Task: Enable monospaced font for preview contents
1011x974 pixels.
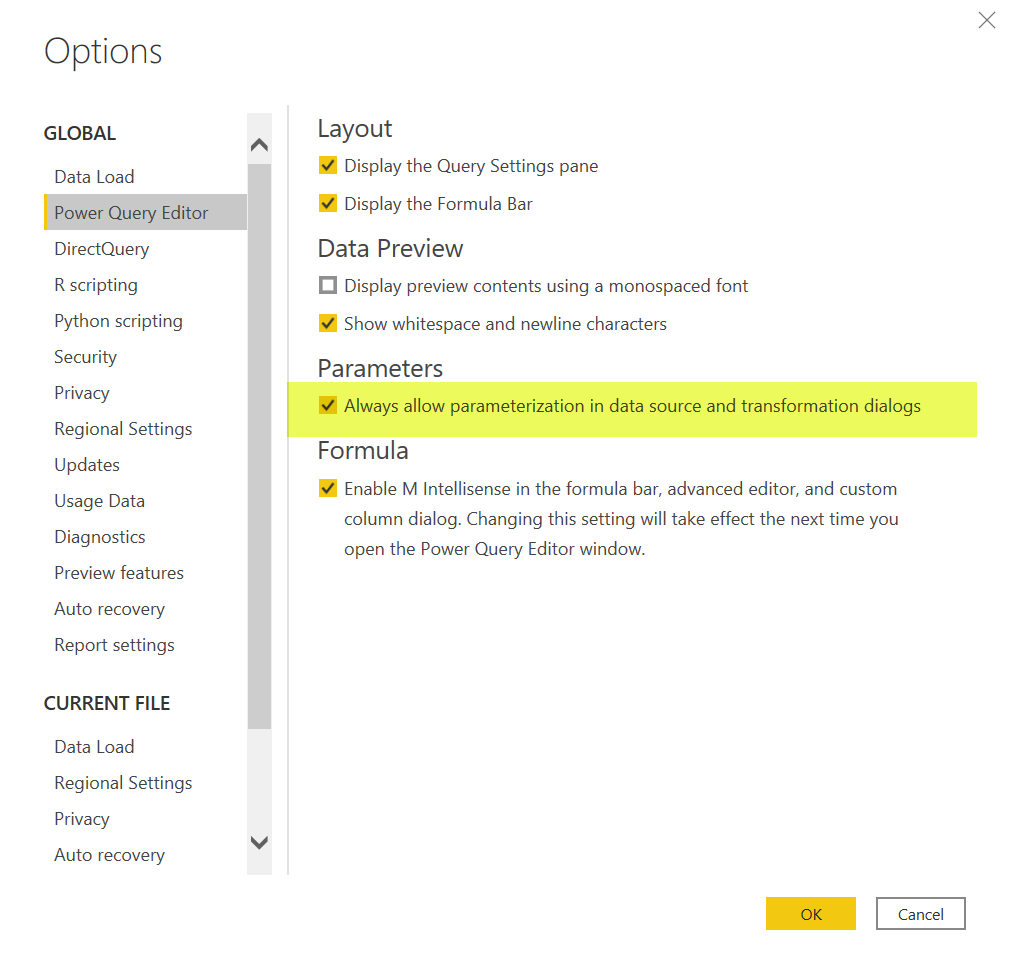Action: 328,286
